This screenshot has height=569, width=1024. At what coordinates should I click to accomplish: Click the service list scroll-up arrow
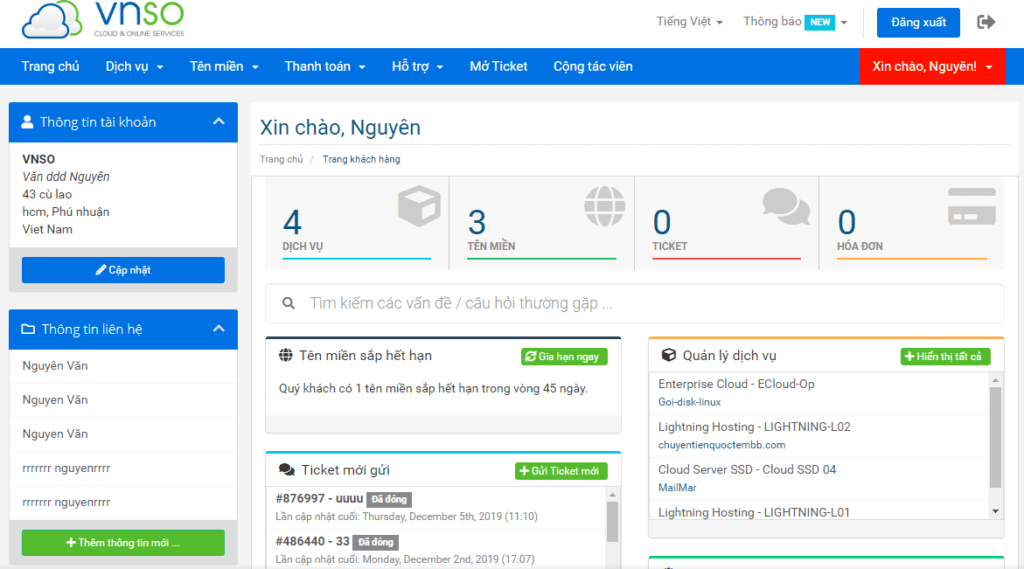995,380
